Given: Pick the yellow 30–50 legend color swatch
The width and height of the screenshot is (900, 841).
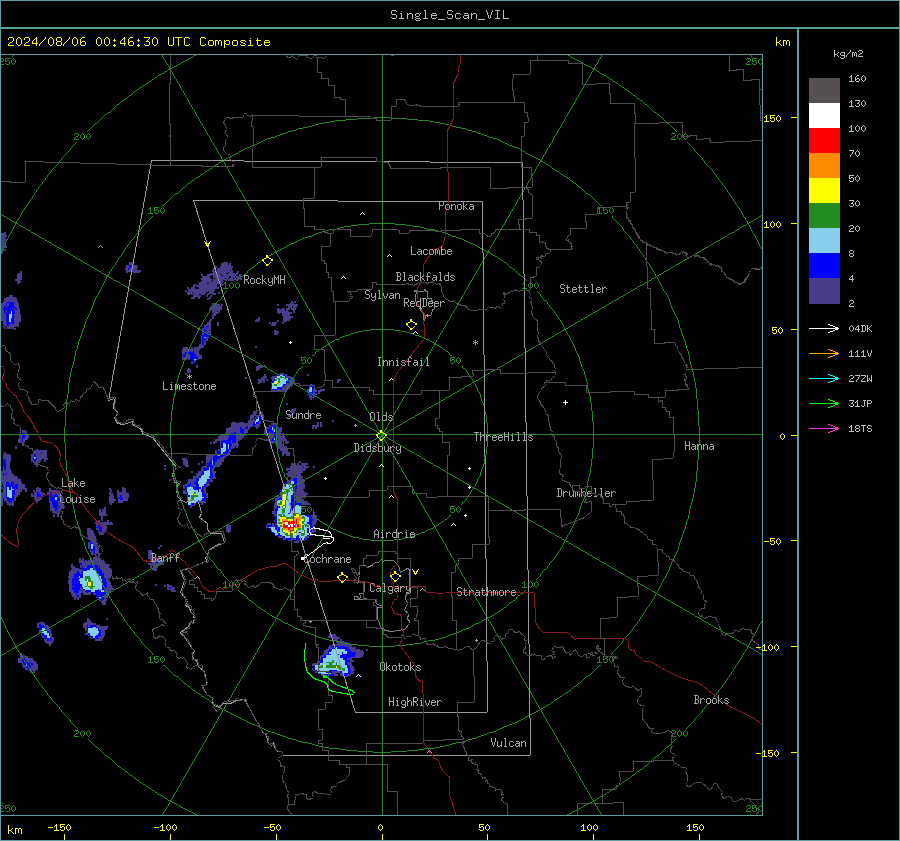Looking at the screenshot, I should click(824, 191).
